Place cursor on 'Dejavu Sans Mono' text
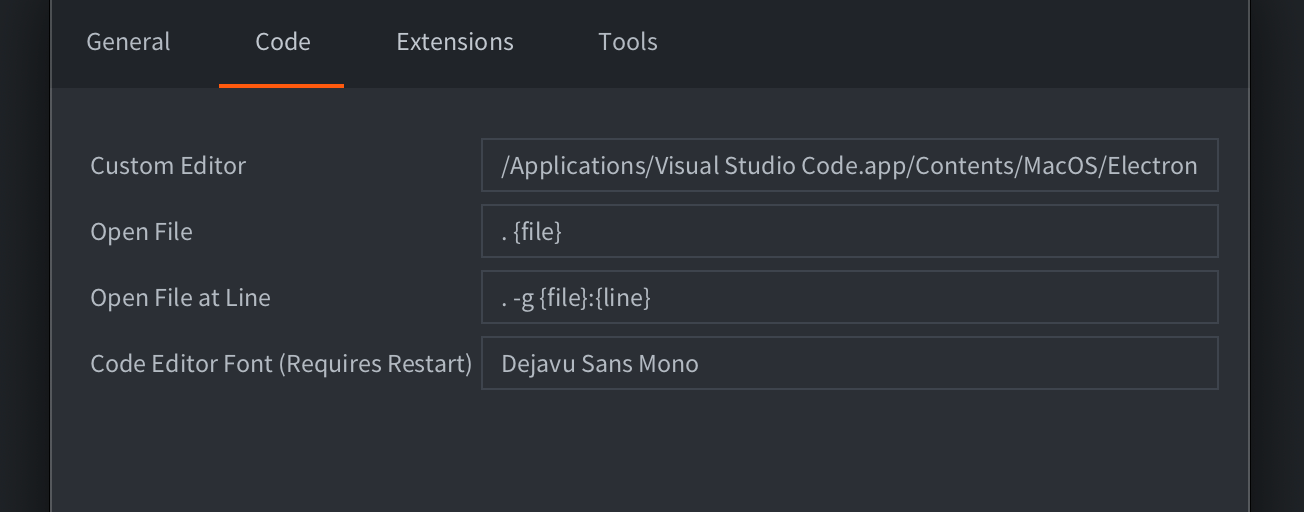1304x512 pixels. click(599, 364)
